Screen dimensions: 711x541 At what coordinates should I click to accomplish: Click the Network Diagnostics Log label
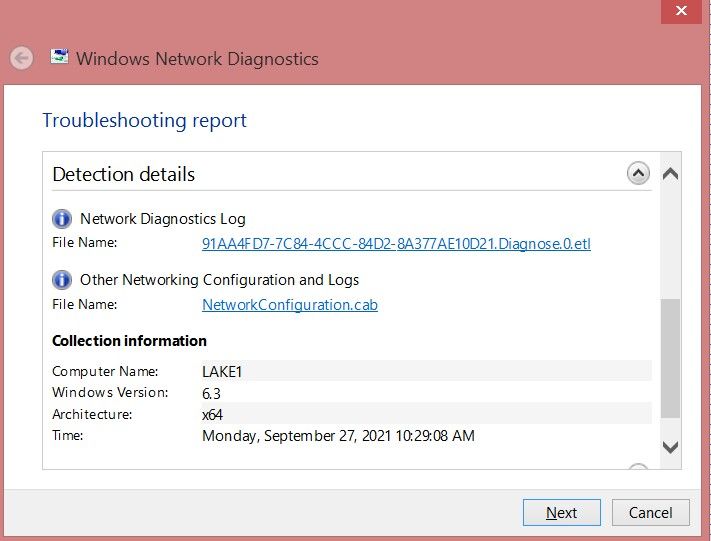pyautogui.click(x=163, y=219)
